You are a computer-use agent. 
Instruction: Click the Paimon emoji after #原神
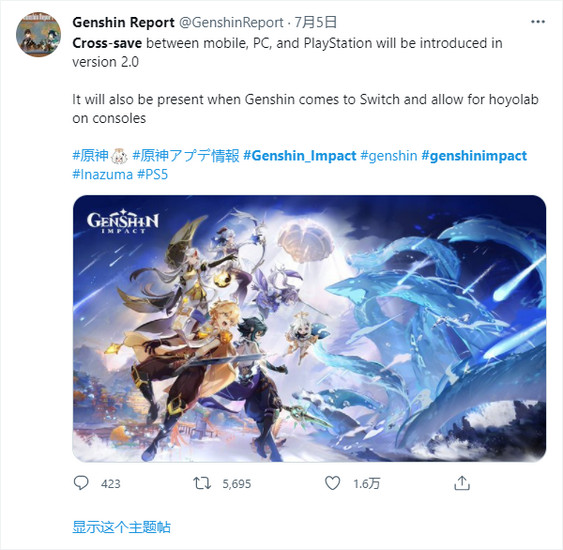pyautogui.click(x=120, y=156)
